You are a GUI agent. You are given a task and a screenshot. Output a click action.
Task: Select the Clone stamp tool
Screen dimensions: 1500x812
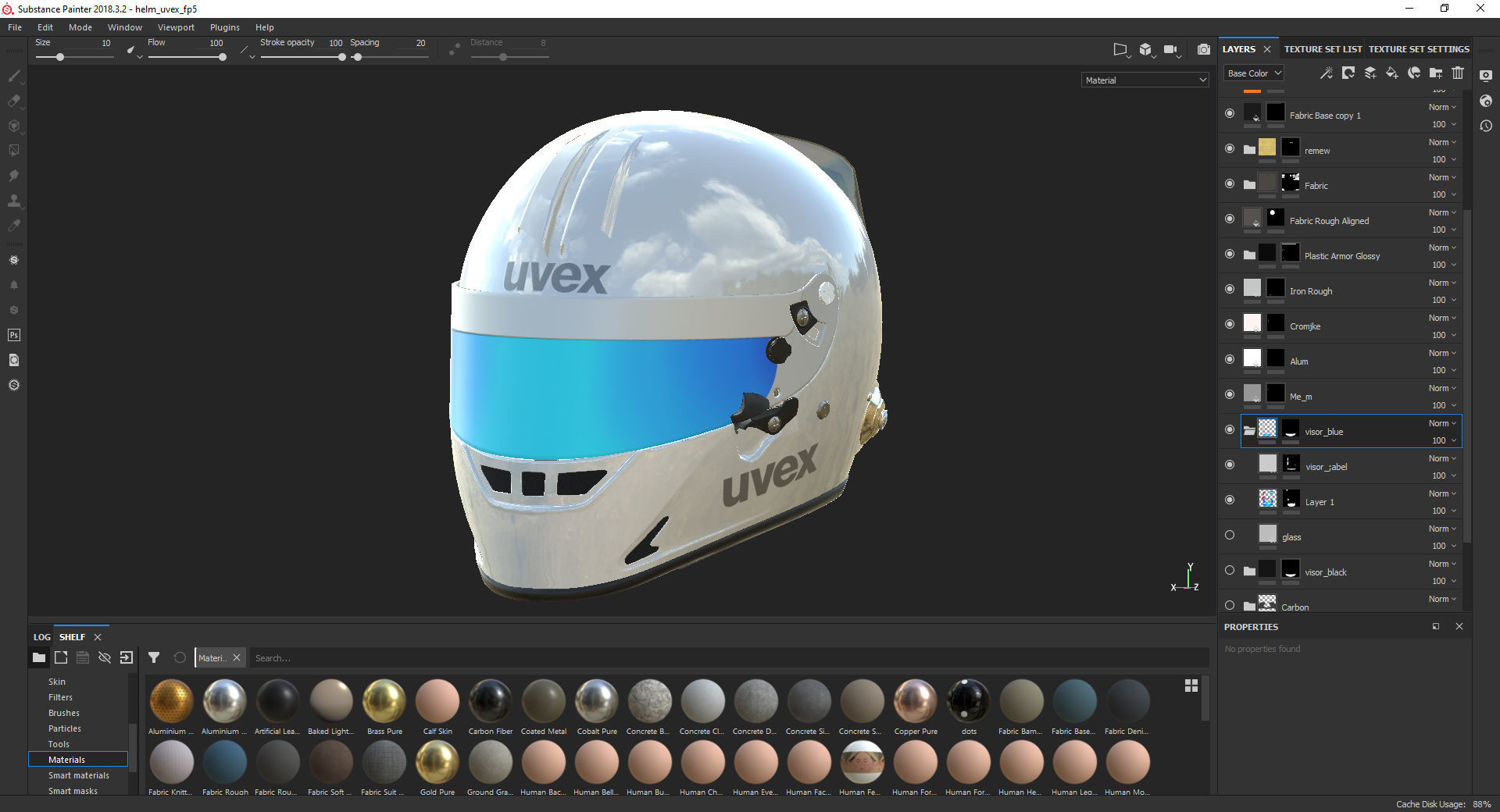13,201
